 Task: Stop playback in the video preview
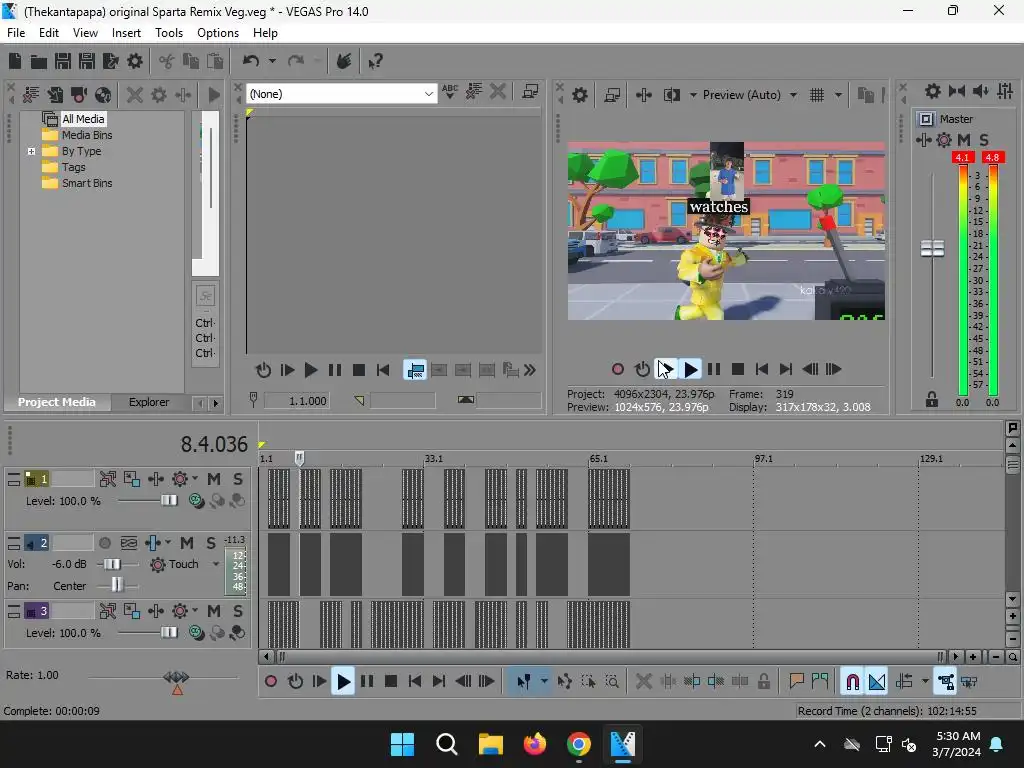738,369
